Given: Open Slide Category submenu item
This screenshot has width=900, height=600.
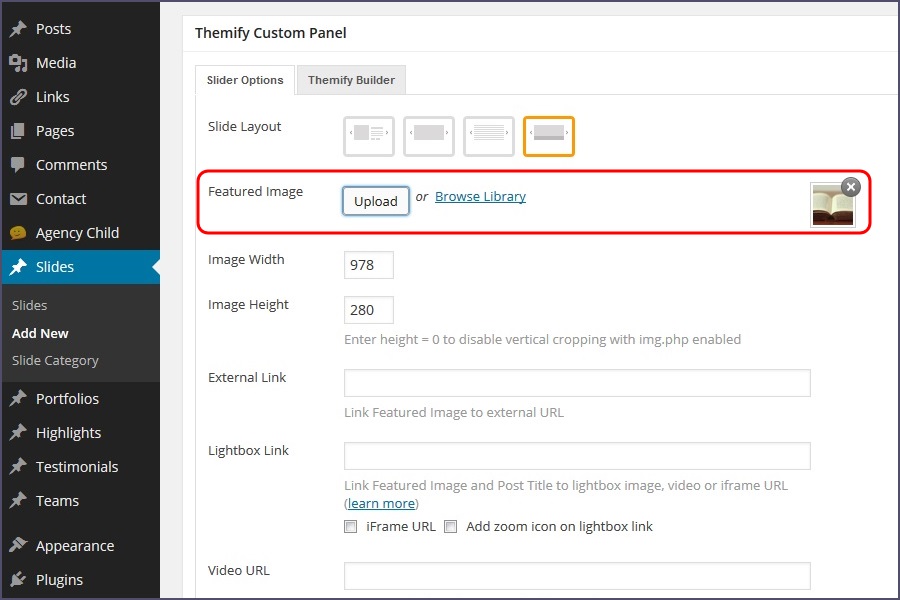Looking at the screenshot, I should click(55, 360).
